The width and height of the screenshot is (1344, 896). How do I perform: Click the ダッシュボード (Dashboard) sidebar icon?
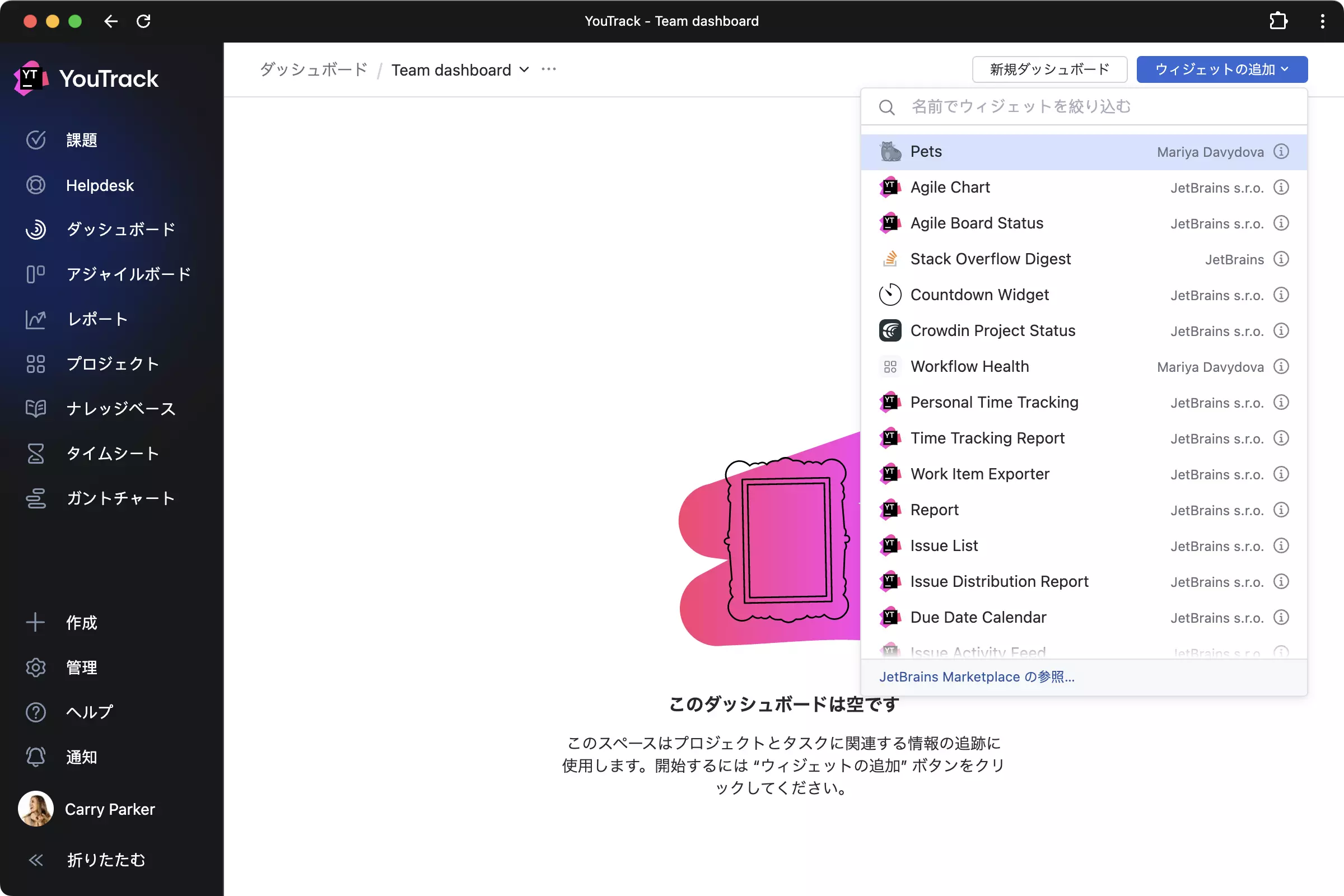pyautogui.click(x=36, y=229)
